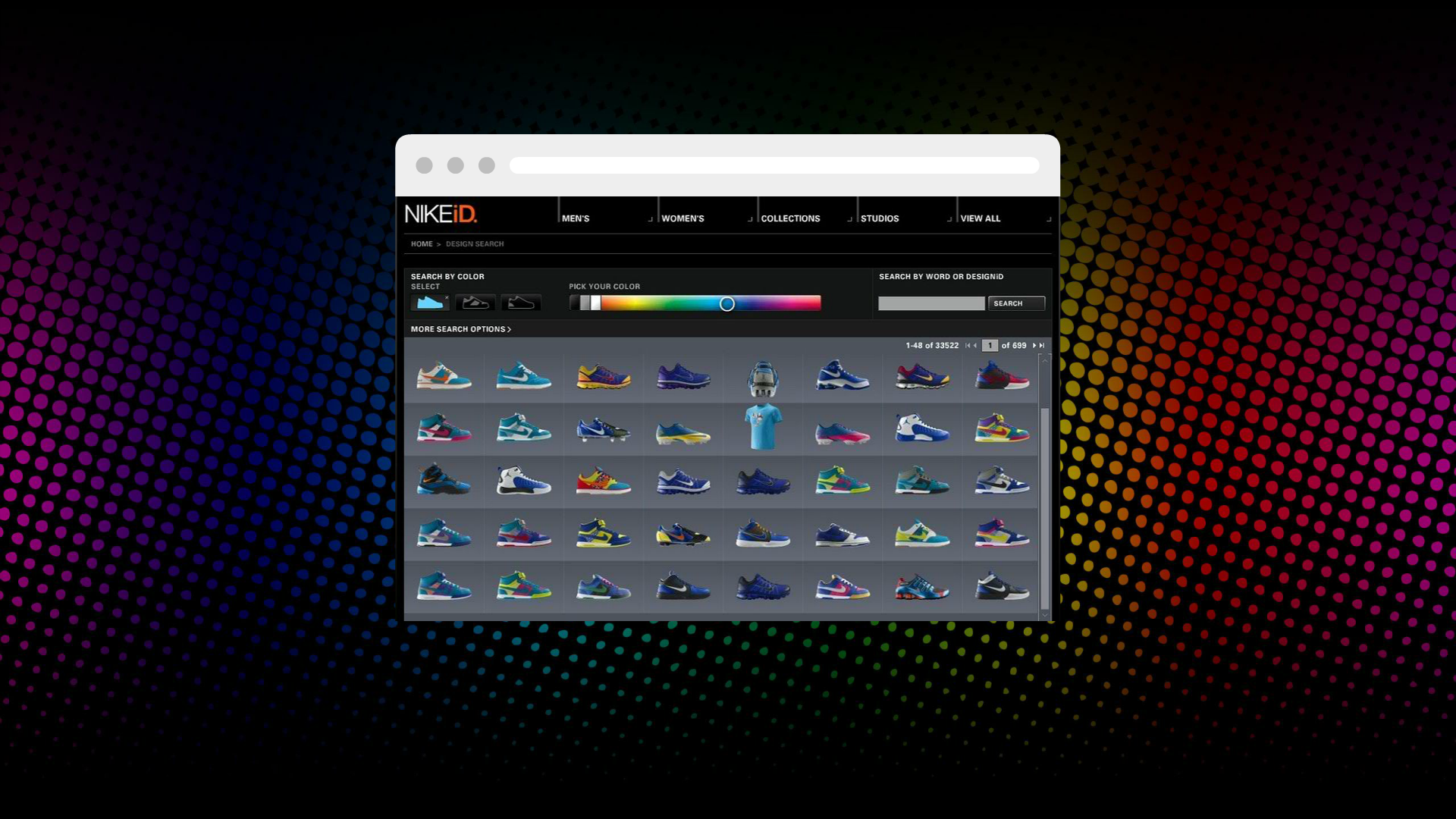
Task: Select the middle shoe silhouette filter icon
Action: pyautogui.click(x=475, y=303)
